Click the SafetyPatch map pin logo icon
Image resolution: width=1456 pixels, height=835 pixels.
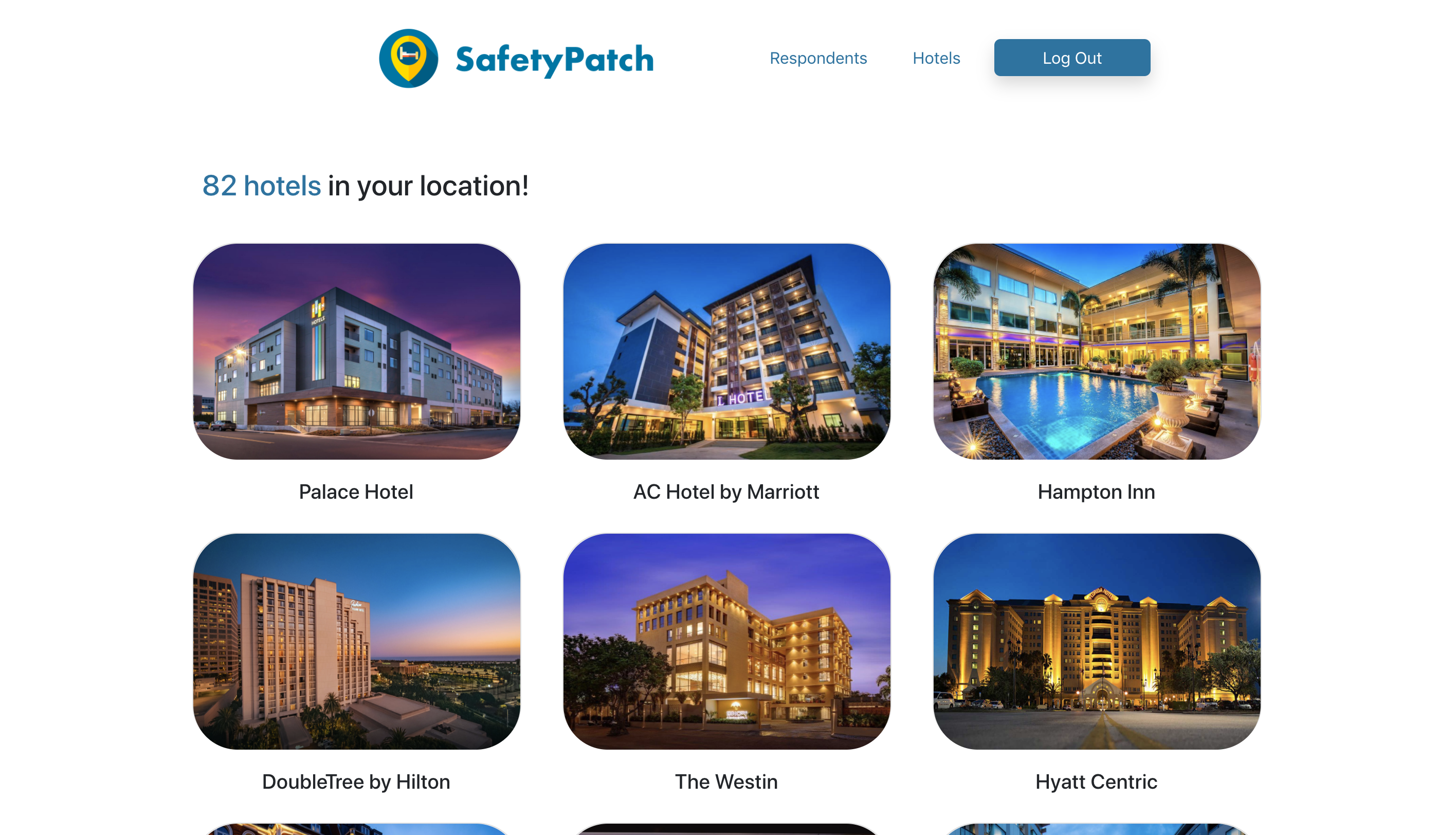[x=408, y=58]
